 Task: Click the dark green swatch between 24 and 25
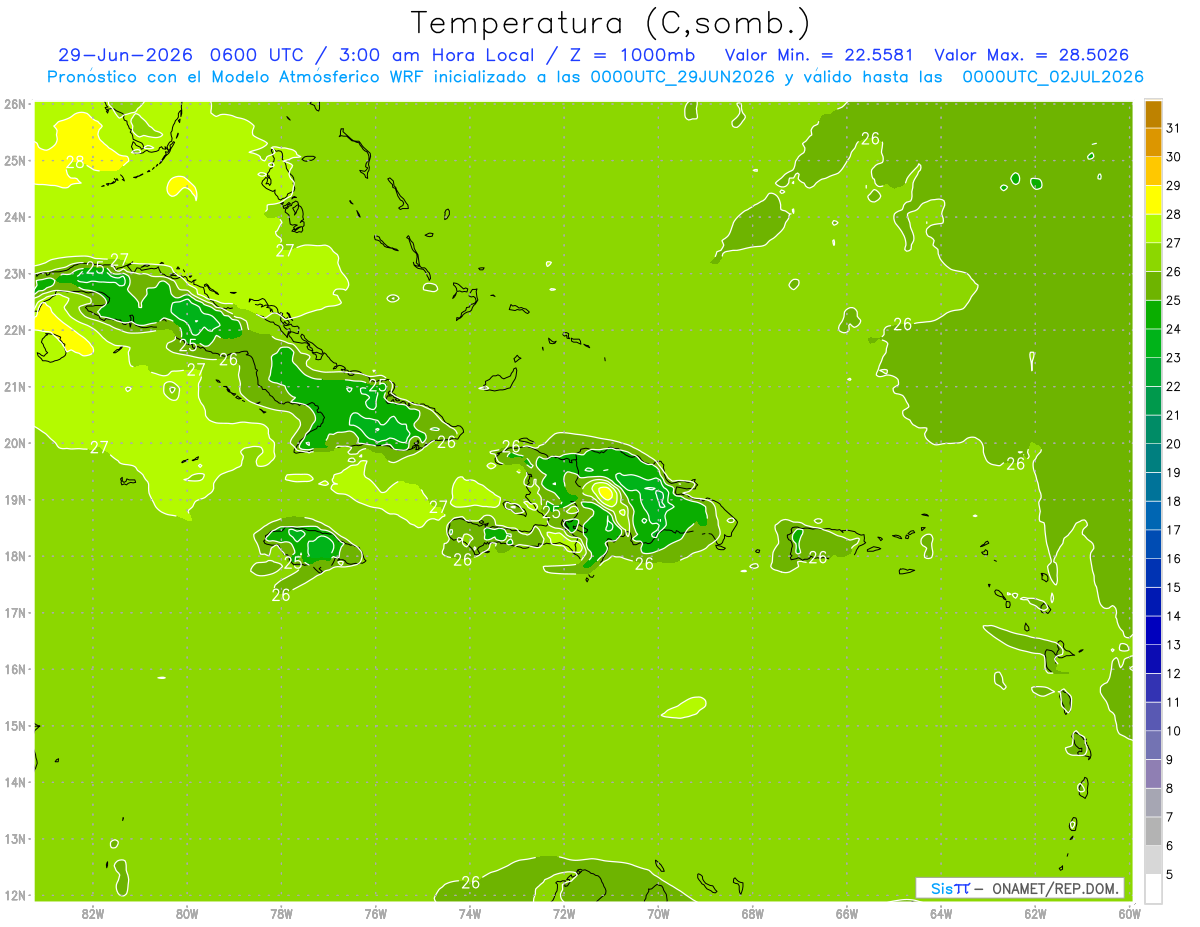click(x=1153, y=315)
